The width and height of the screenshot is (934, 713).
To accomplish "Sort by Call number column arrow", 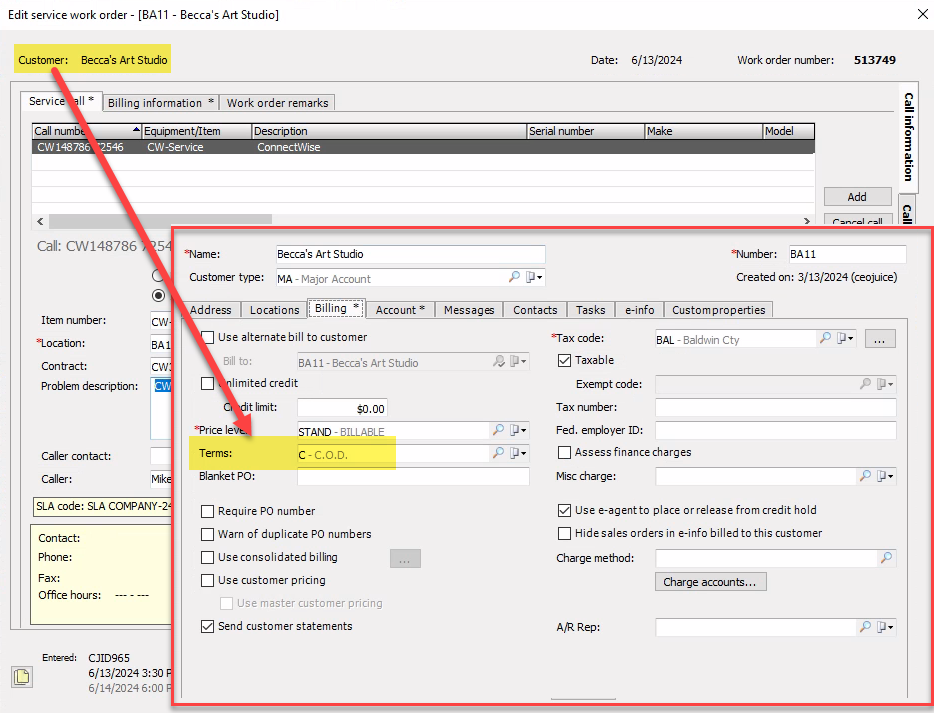I will [136, 129].
